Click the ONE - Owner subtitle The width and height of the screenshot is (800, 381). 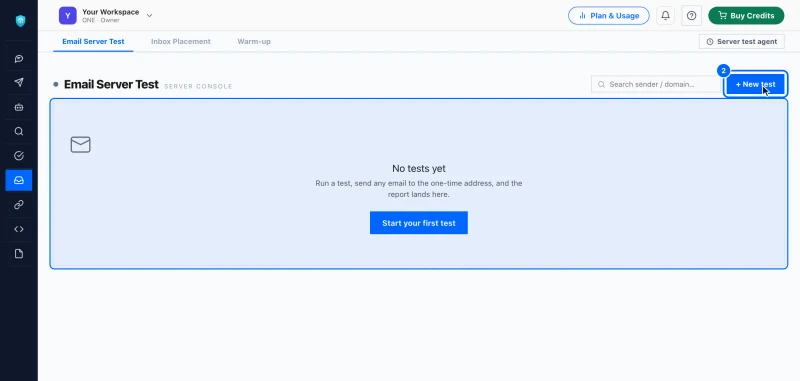coord(101,21)
